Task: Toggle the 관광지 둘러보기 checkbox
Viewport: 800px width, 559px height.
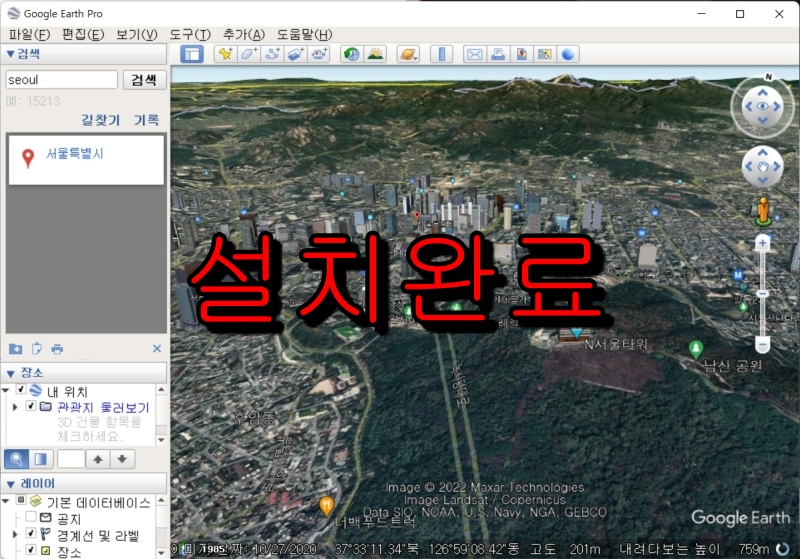Action: pyautogui.click(x=31, y=406)
